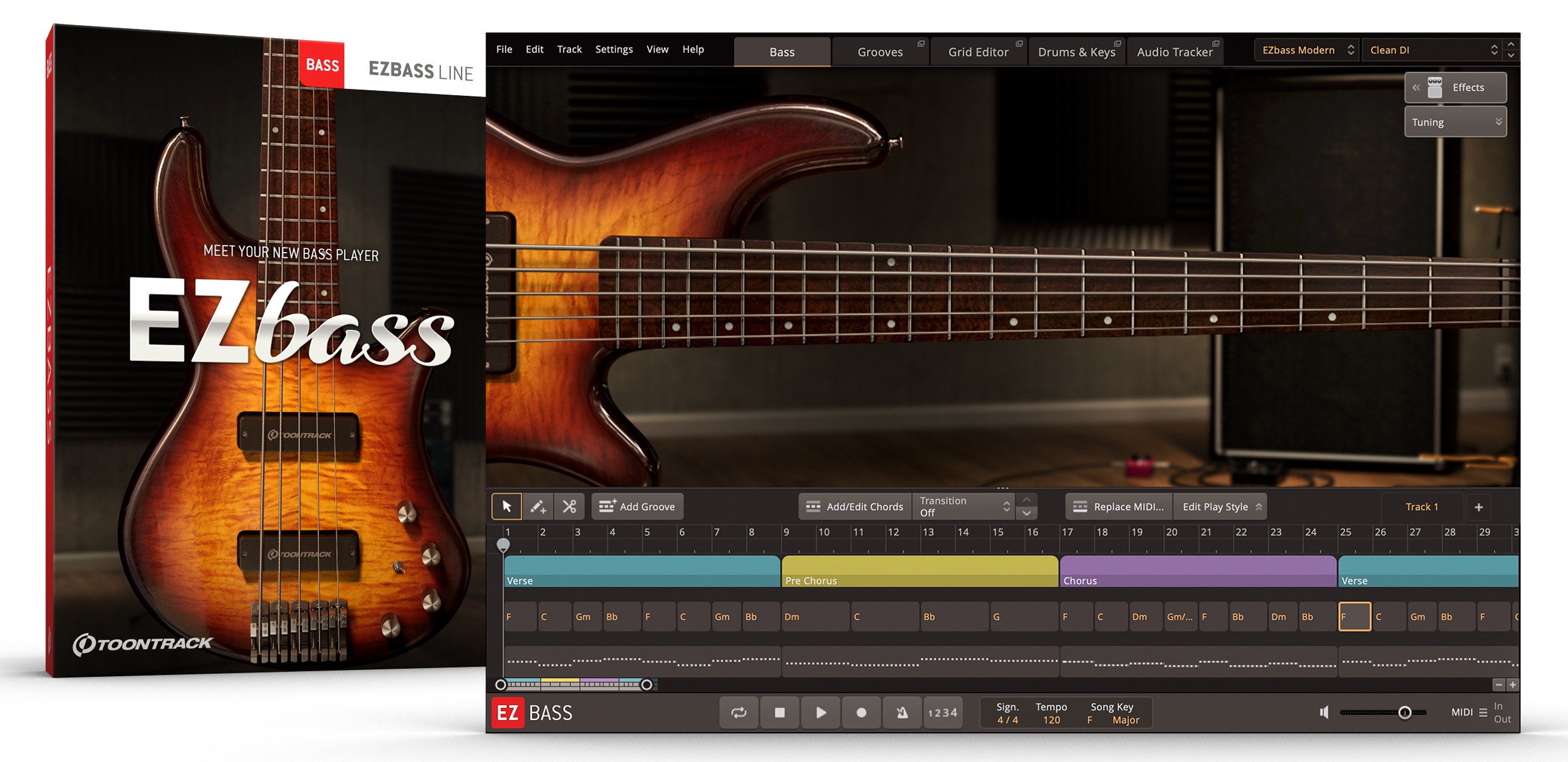1568x762 pixels.
Task: Select the G chord in Pre Chorus
Action: coord(1024,617)
